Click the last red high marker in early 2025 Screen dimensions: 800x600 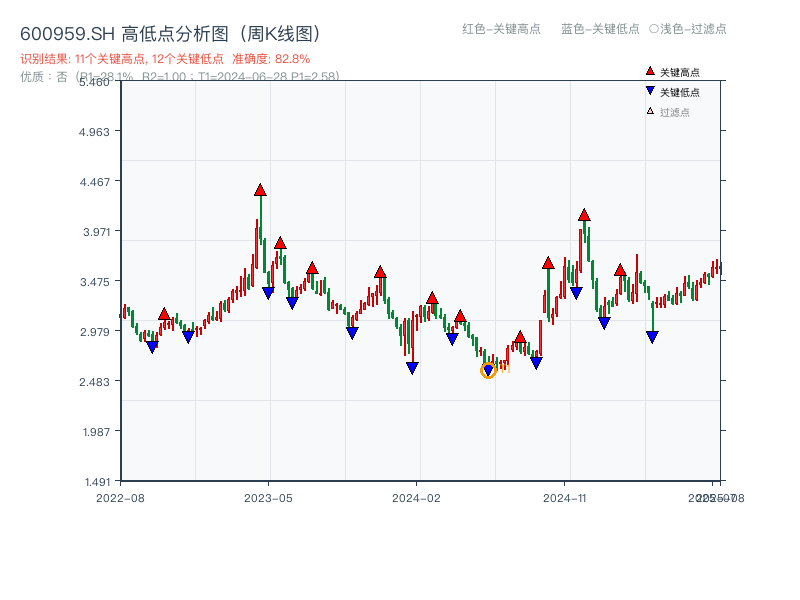620,270
